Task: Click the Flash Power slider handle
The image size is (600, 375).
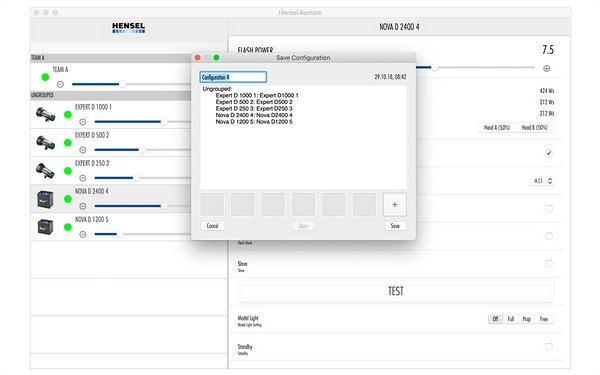Action: (435, 68)
